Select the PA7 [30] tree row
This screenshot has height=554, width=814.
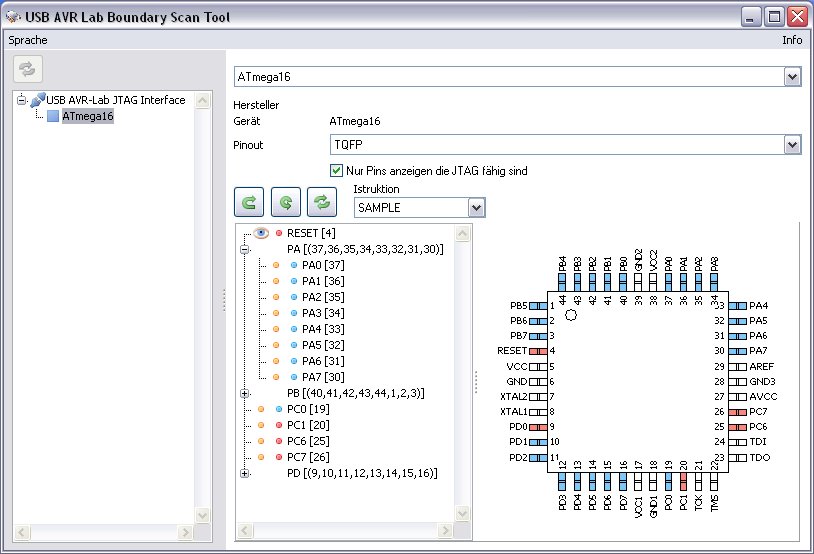click(x=323, y=377)
